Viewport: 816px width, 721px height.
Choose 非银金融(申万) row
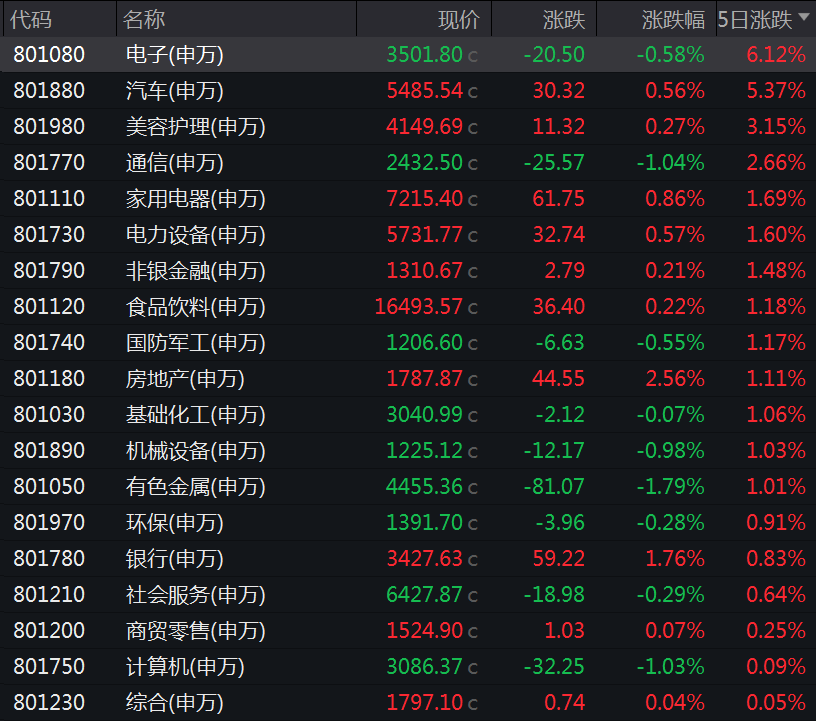pyautogui.click(x=408, y=270)
